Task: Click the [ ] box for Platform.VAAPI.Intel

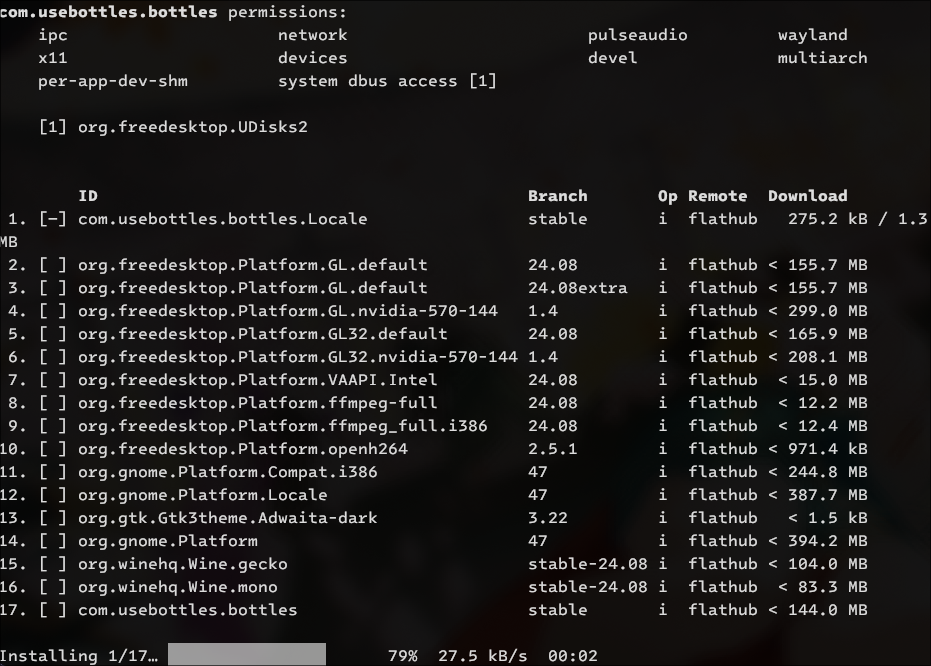Action: (52, 380)
